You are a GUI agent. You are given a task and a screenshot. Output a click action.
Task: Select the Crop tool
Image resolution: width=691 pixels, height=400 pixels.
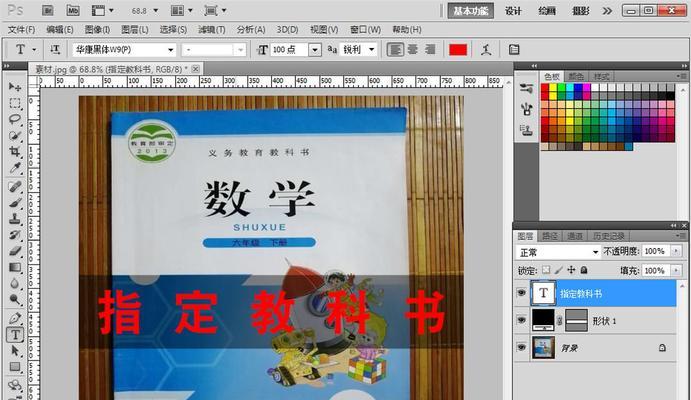click(15, 152)
